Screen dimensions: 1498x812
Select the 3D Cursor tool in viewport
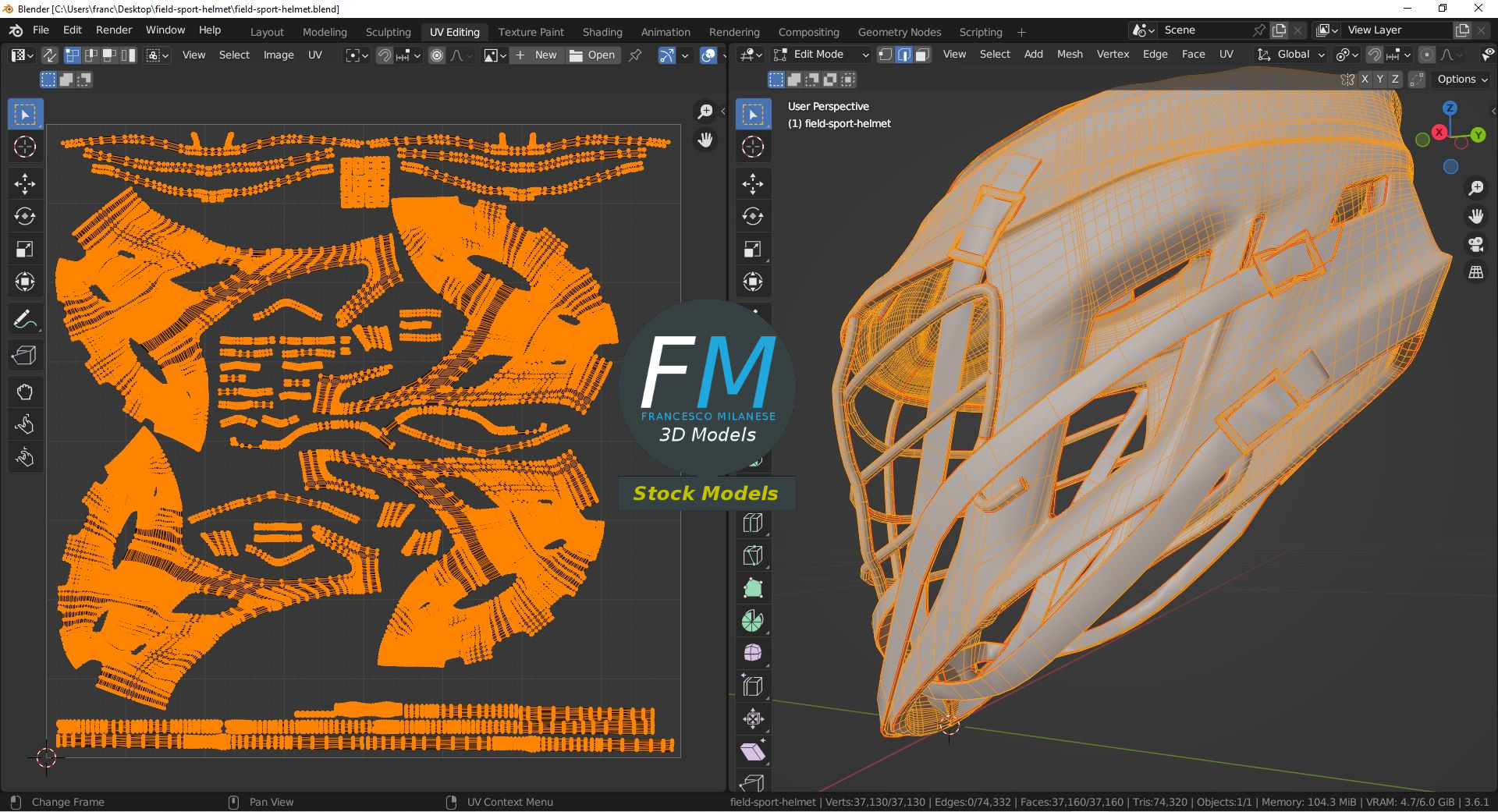[753, 147]
